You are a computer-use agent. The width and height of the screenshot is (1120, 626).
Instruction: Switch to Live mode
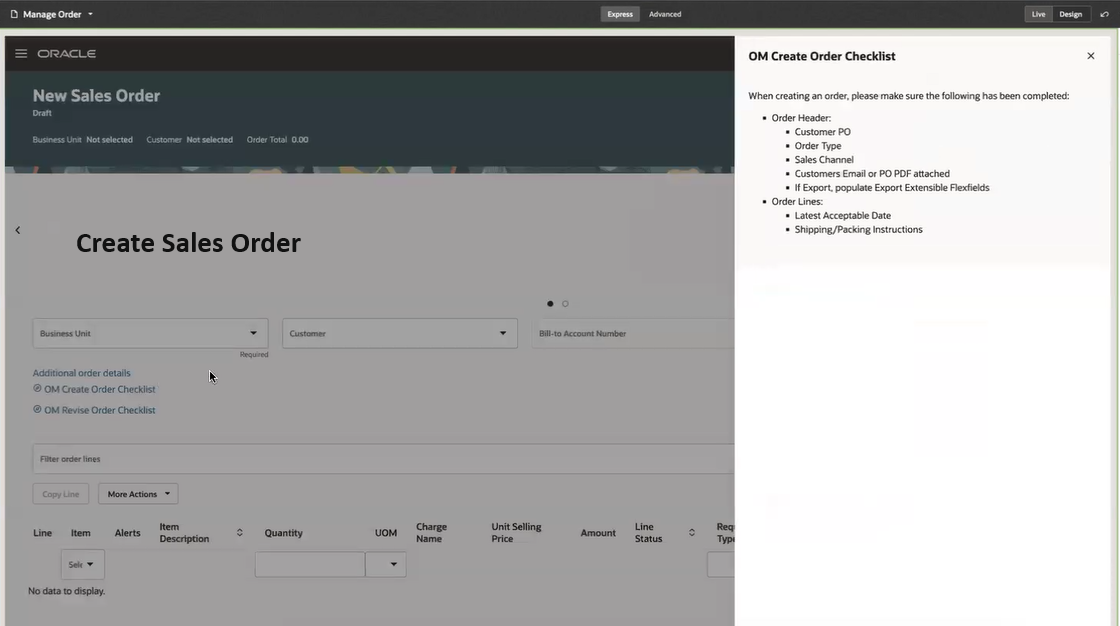pyautogui.click(x=1037, y=14)
